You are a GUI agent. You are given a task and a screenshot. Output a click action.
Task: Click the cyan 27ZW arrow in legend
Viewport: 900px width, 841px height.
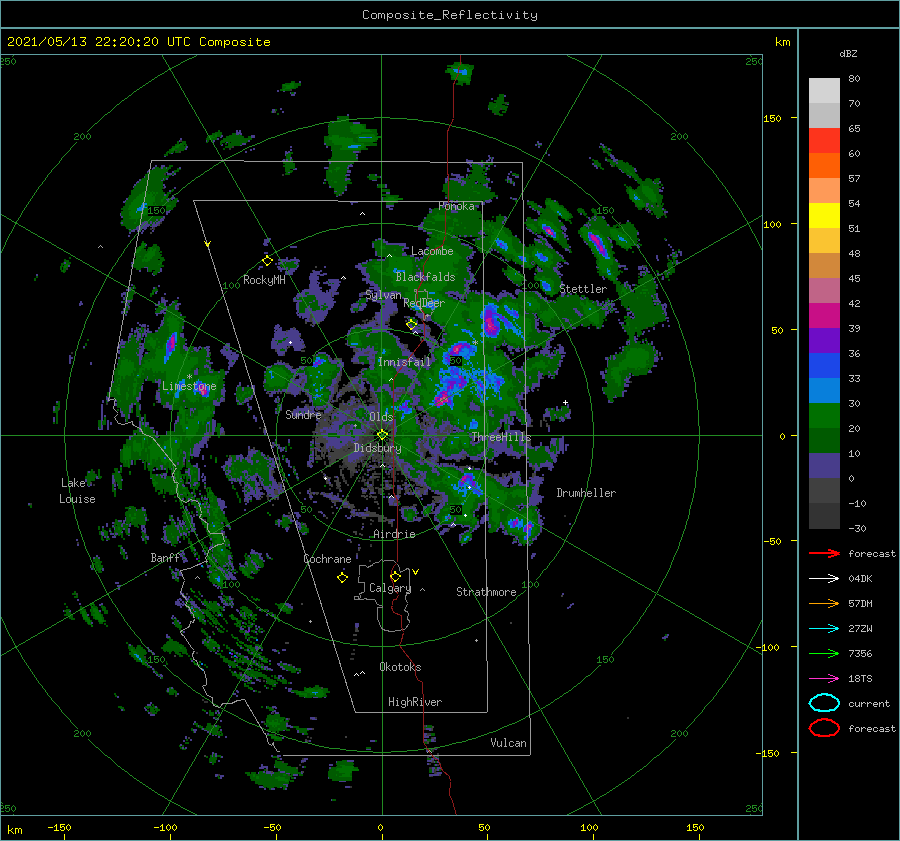pos(824,629)
